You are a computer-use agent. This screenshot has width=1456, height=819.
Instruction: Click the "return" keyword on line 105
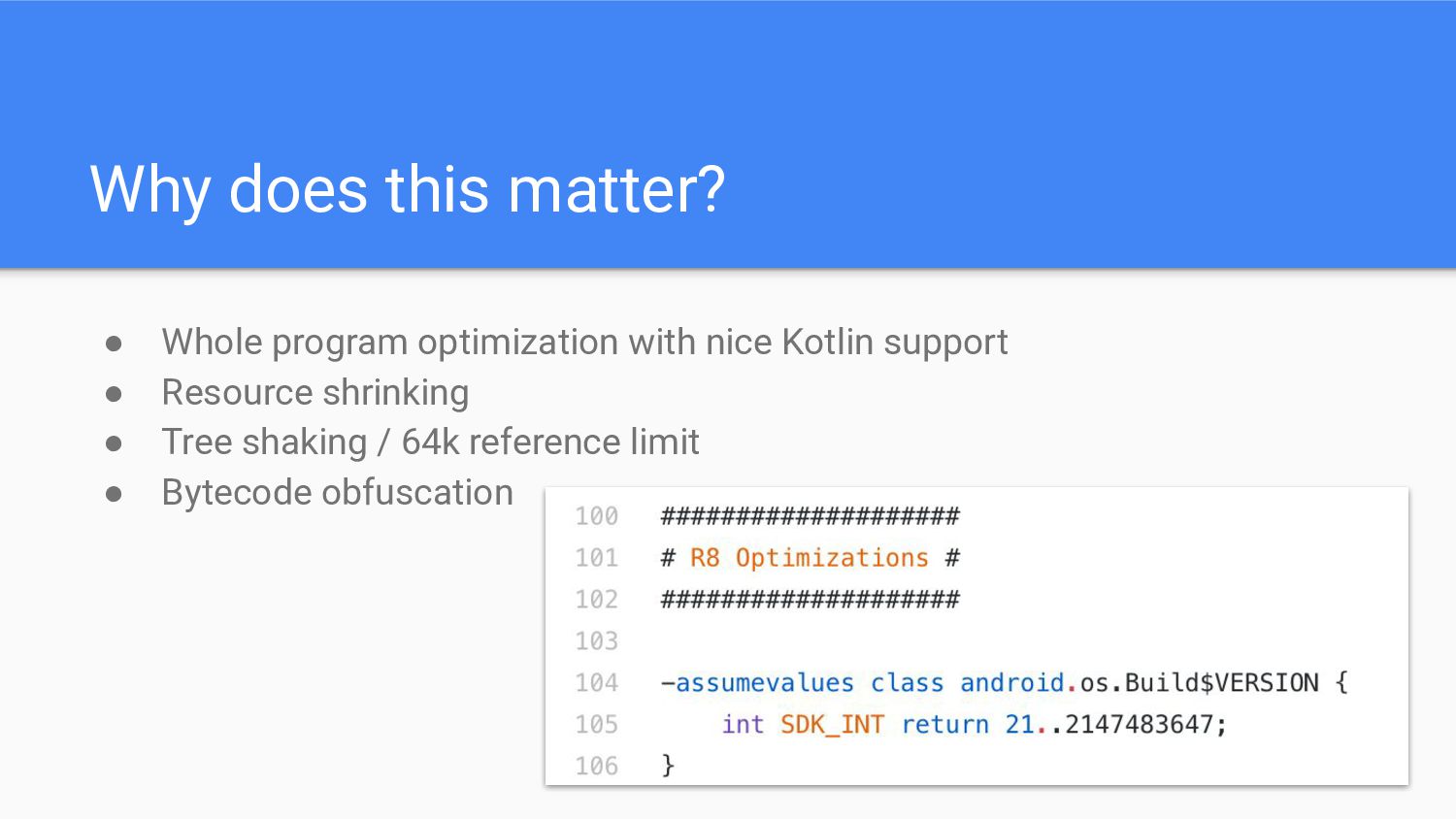[x=944, y=725]
